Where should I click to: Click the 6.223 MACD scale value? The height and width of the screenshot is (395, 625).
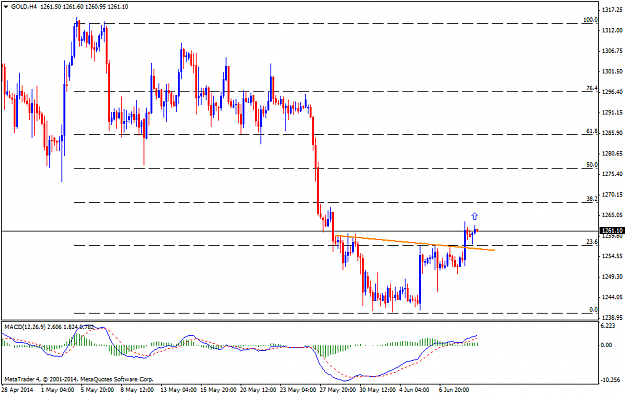click(608, 326)
